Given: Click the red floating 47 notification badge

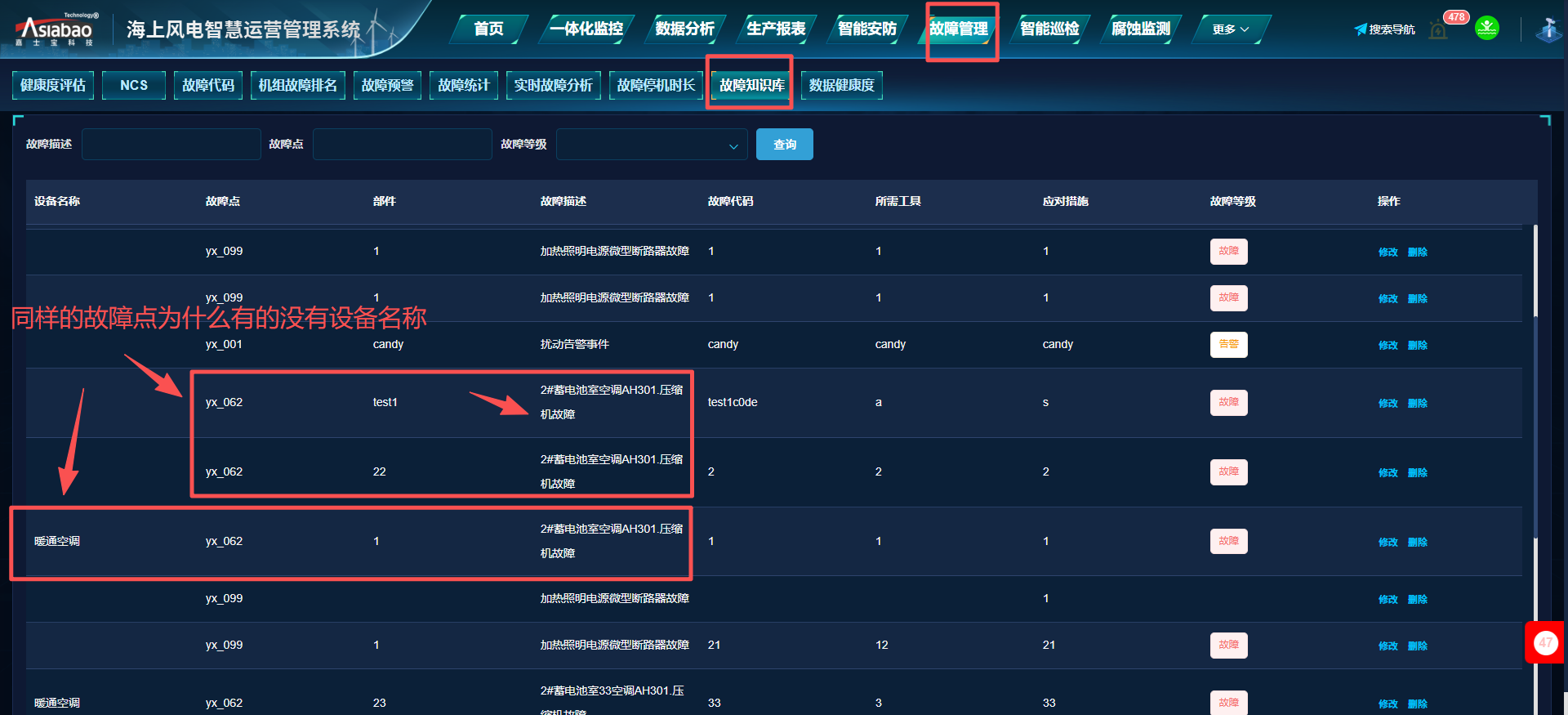Looking at the screenshot, I should [x=1545, y=643].
